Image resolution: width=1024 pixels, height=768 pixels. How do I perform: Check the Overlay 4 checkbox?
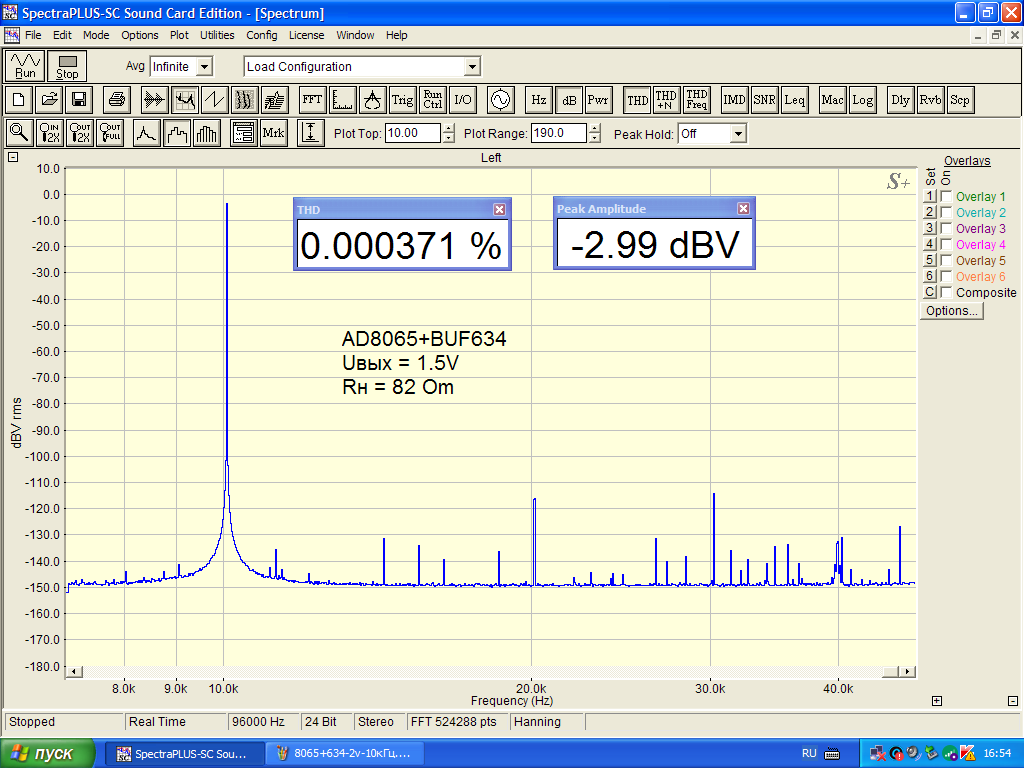click(x=946, y=245)
